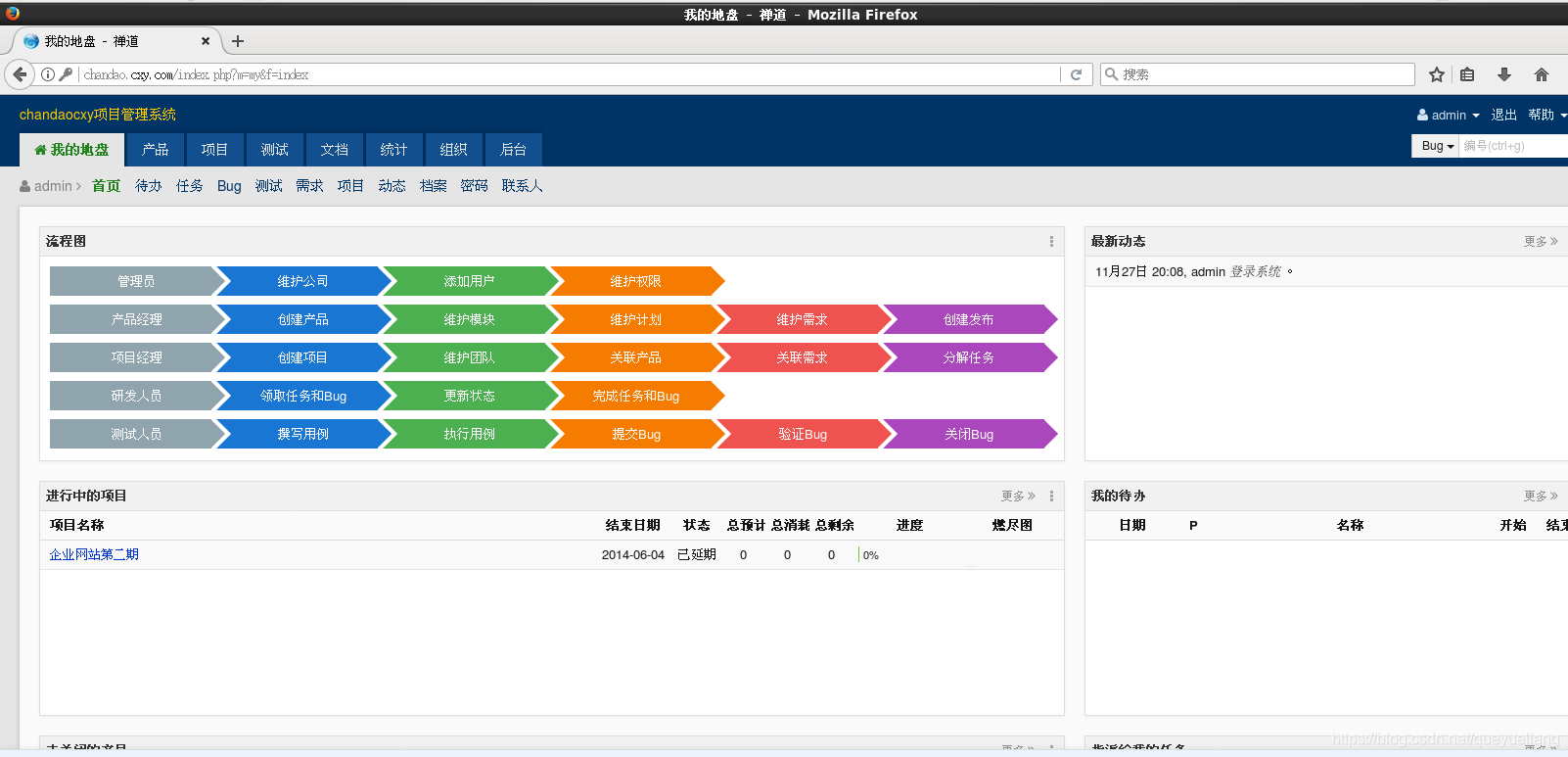Open the 组织 main tab

(453, 150)
